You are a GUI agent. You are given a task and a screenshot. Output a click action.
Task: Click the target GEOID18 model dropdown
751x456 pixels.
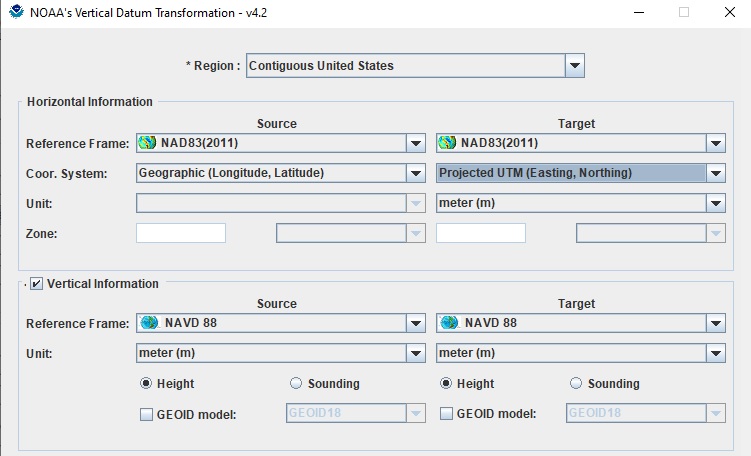pos(646,413)
